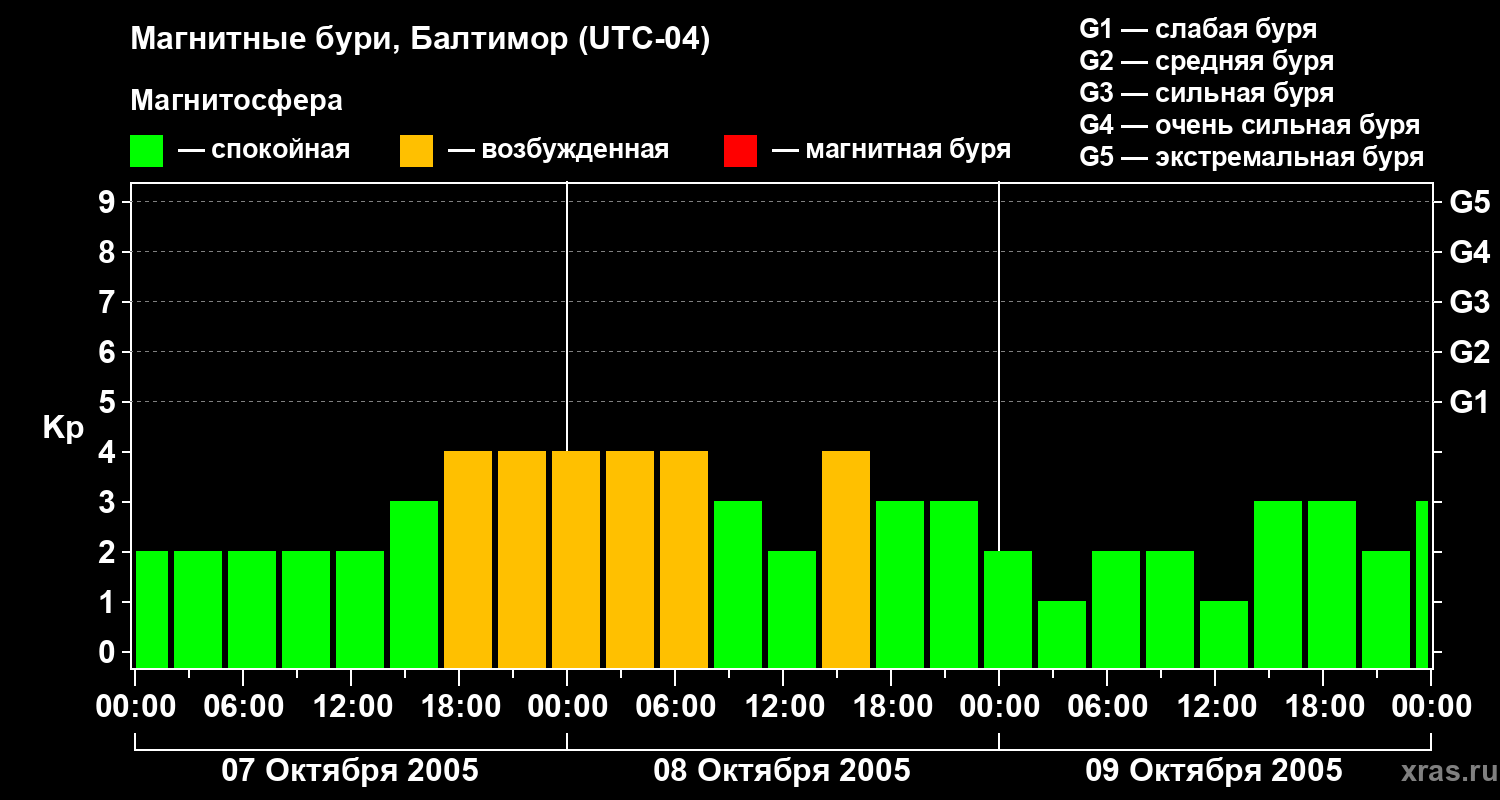1500x800 pixels.
Task: Click the lone orange bar on 08 October afternoon
Action: pyautogui.click(x=846, y=560)
